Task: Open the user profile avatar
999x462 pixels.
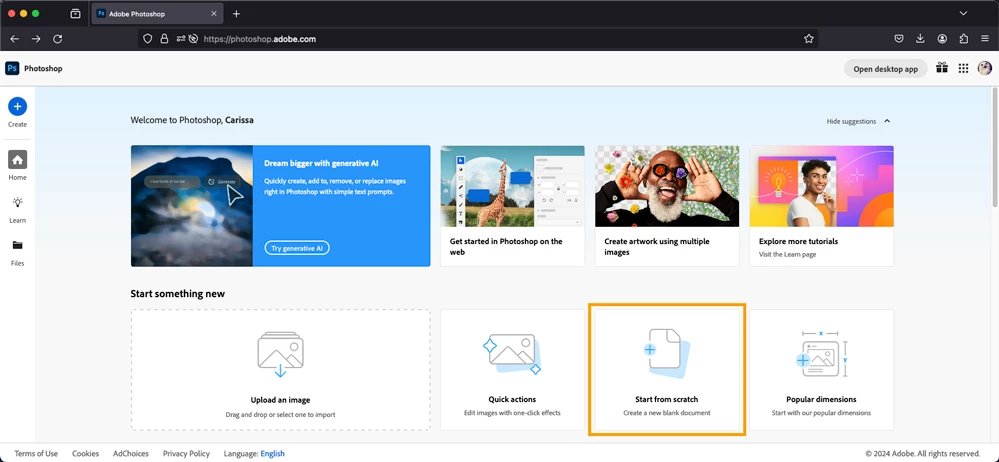Action: (985, 68)
